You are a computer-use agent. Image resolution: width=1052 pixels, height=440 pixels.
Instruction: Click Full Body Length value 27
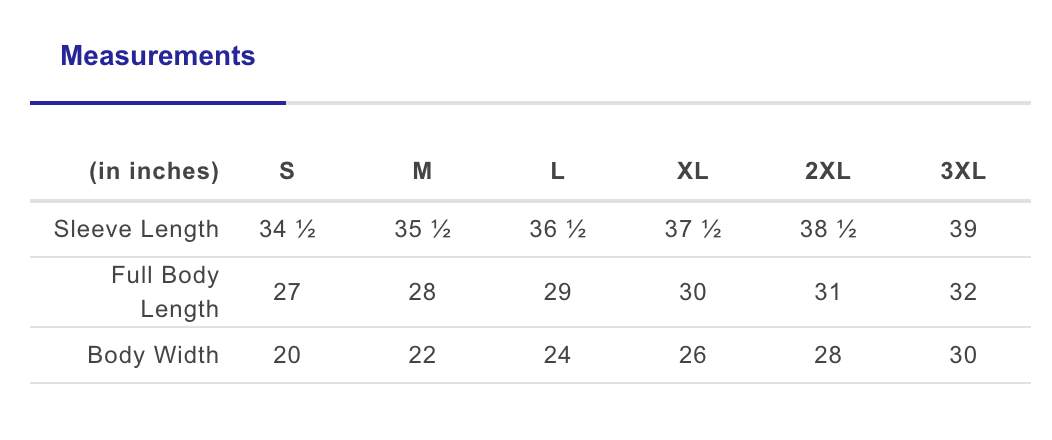[287, 292]
